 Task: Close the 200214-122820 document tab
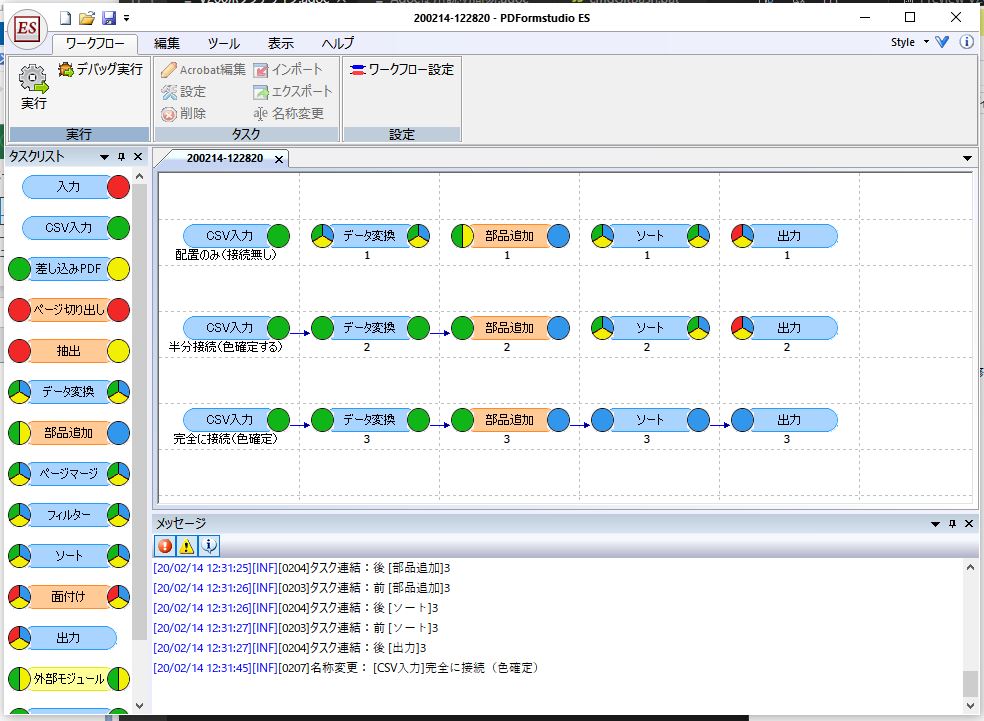279,159
